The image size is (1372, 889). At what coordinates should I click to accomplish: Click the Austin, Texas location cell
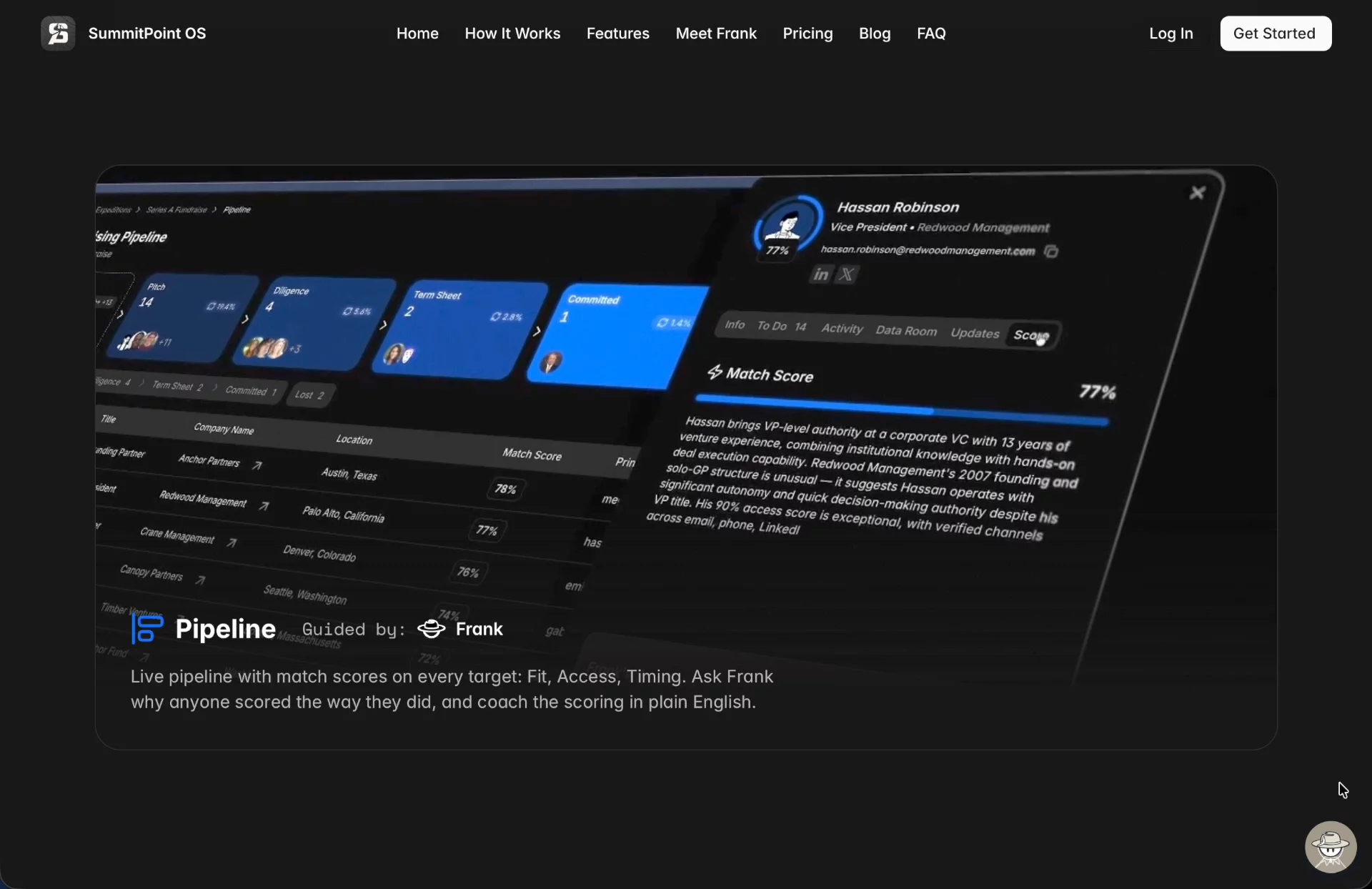pyautogui.click(x=349, y=474)
